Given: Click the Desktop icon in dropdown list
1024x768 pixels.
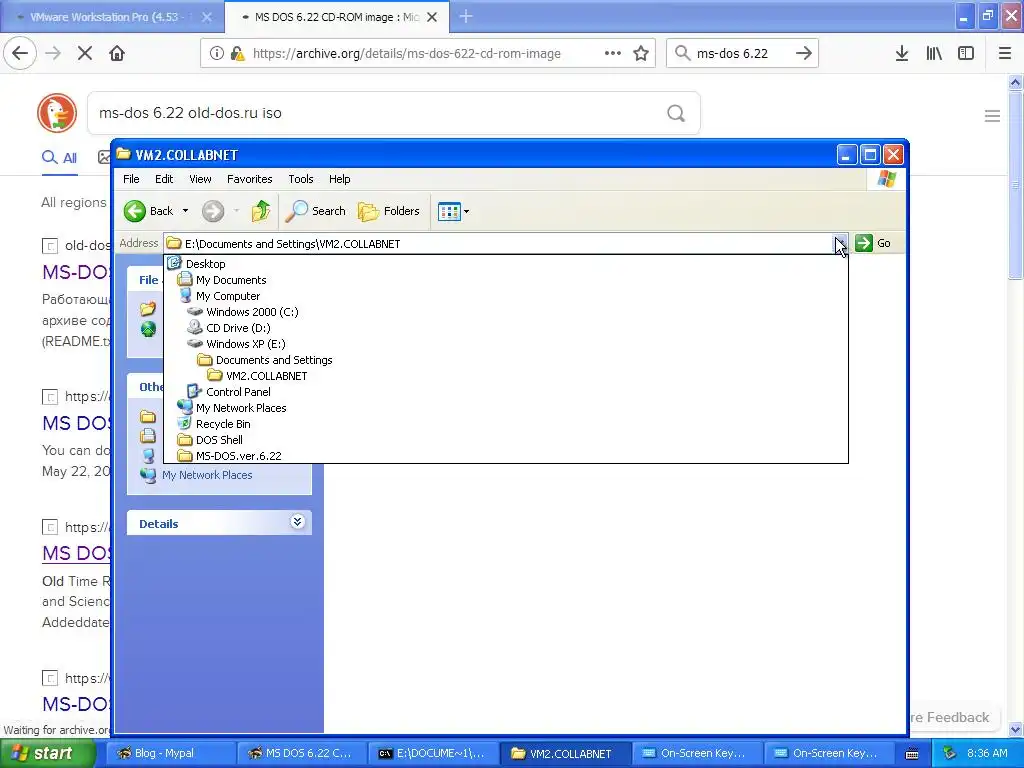Looking at the screenshot, I should pyautogui.click(x=174, y=263).
